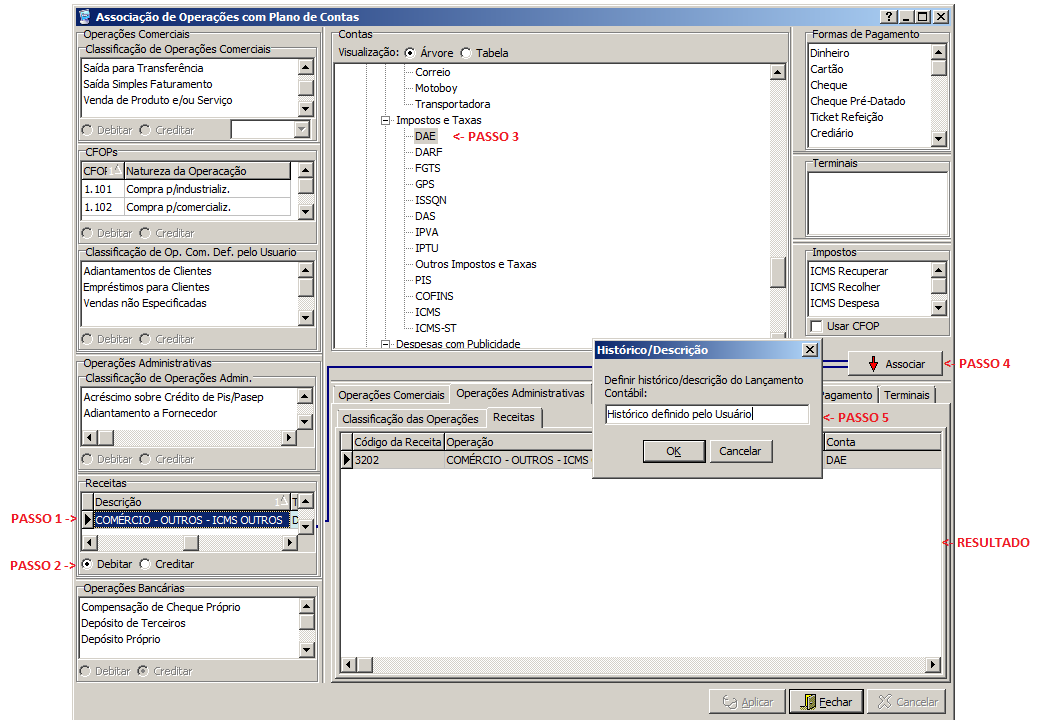The height and width of the screenshot is (720, 1041).
Task: Collapse the Impostos e Taxas tree node
Action: click(385, 120)
